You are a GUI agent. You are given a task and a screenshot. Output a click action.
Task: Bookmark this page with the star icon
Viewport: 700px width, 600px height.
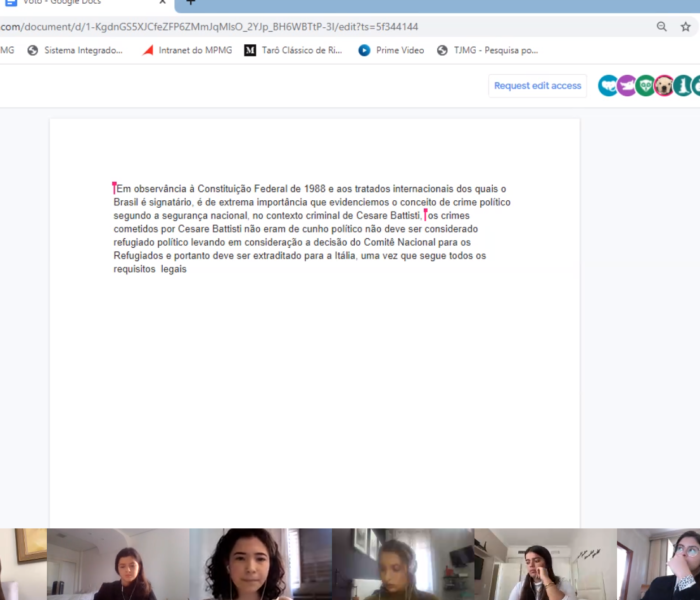coord(686,27)
